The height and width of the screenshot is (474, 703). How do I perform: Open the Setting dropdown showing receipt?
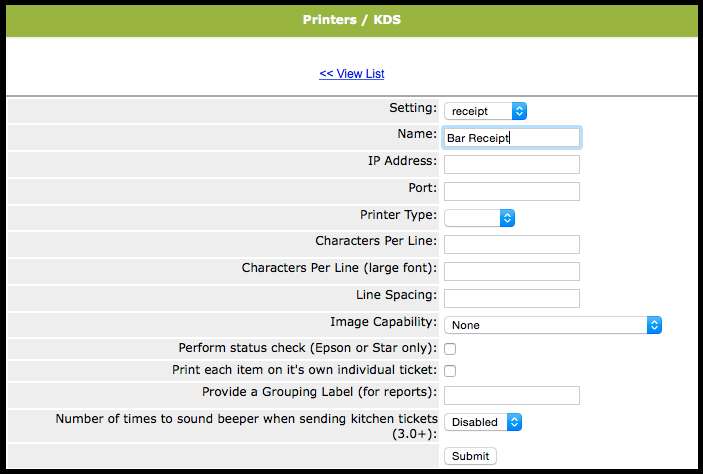tap(485, 111)
